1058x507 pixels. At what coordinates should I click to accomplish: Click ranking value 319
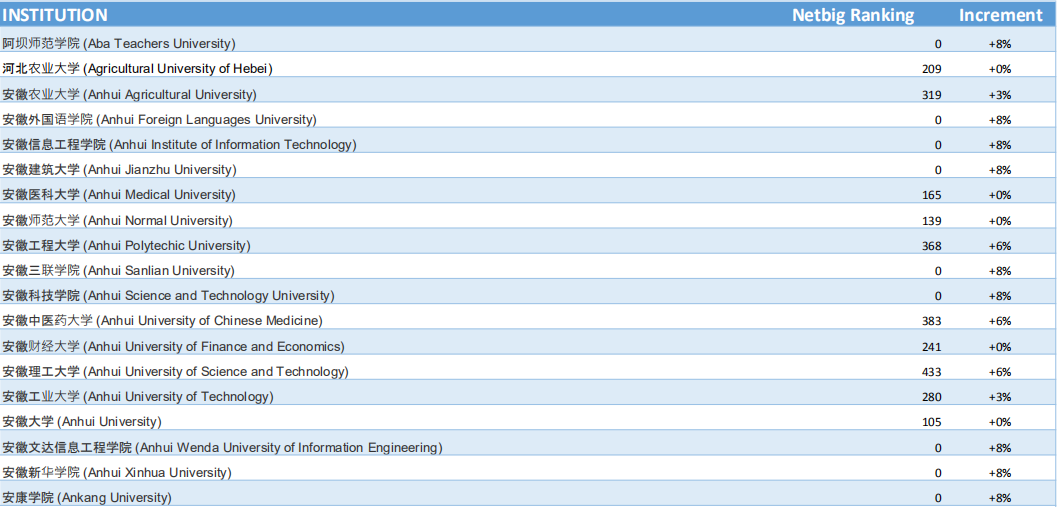pyautogui.click(x=931, y=95)
